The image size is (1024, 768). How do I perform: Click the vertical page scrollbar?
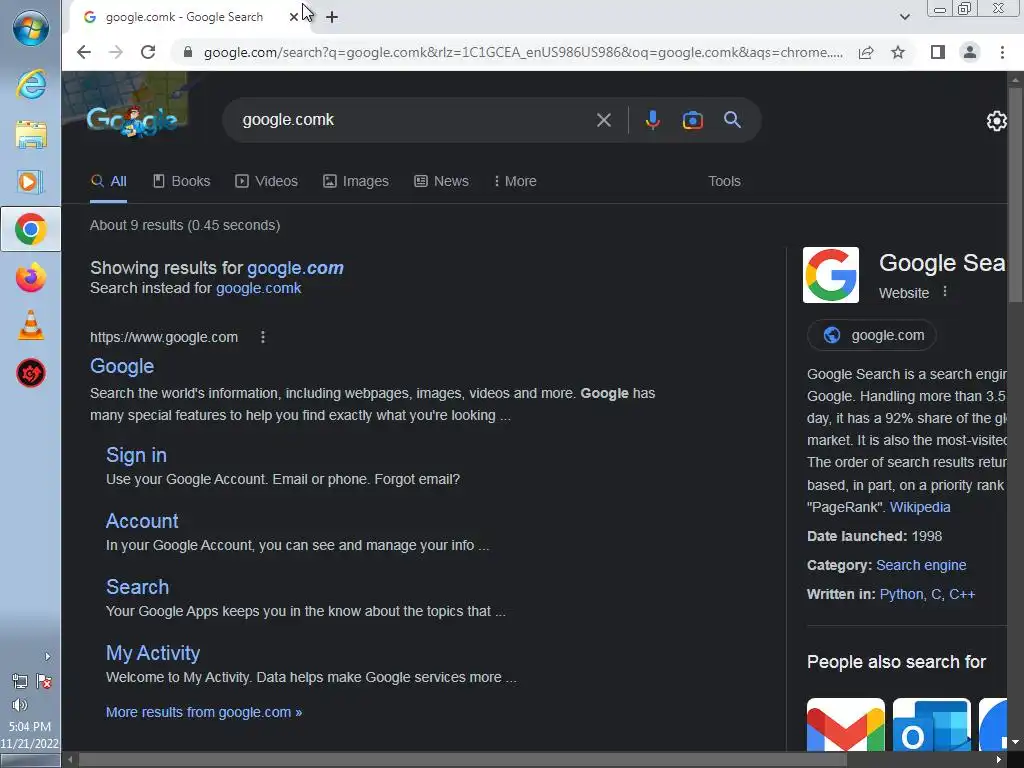pyautogui.click(x=1015, y=196)
